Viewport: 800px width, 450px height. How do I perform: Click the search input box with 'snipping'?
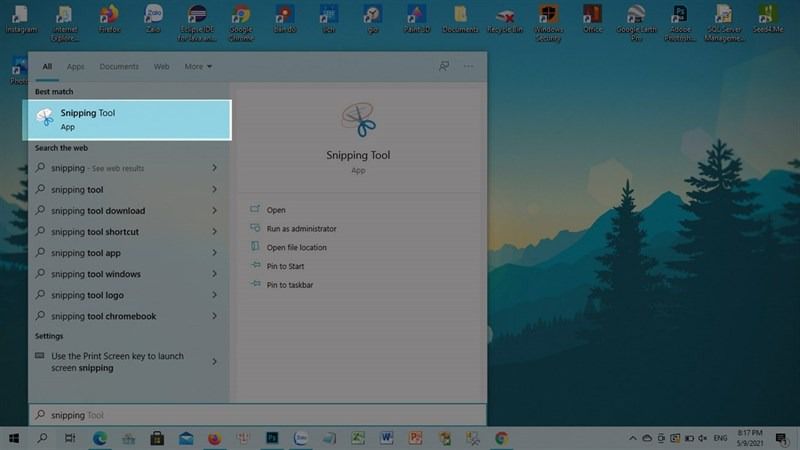pyautogui.click(x=258, y=415)
